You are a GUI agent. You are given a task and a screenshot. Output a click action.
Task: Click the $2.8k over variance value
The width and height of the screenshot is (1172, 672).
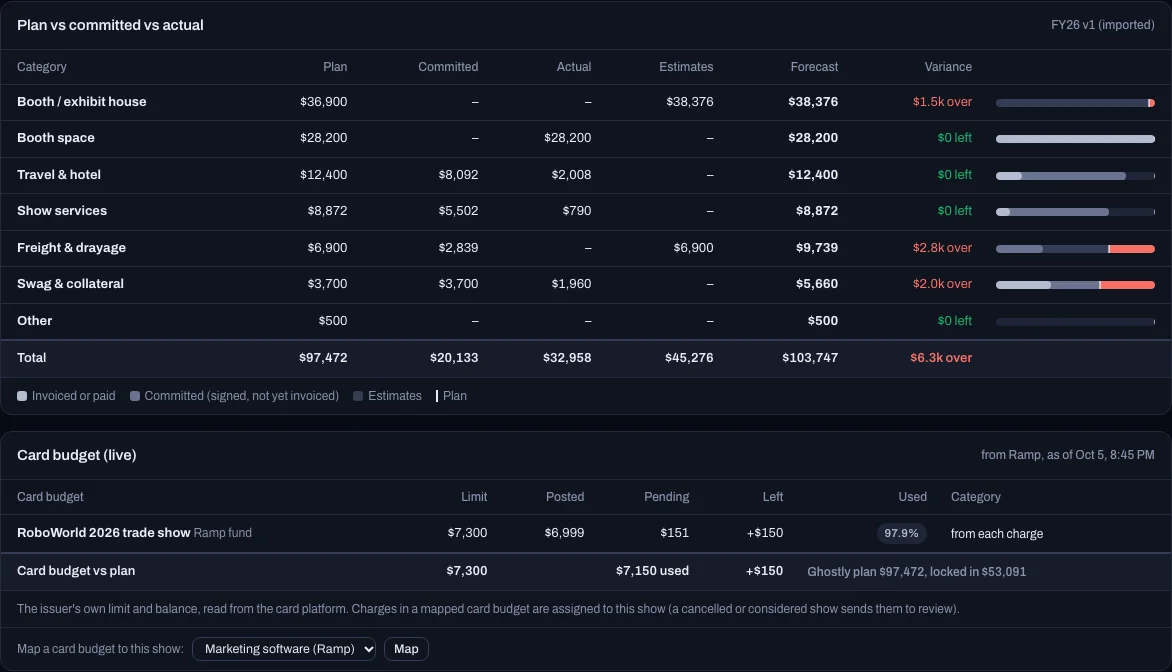click(942, 247)
